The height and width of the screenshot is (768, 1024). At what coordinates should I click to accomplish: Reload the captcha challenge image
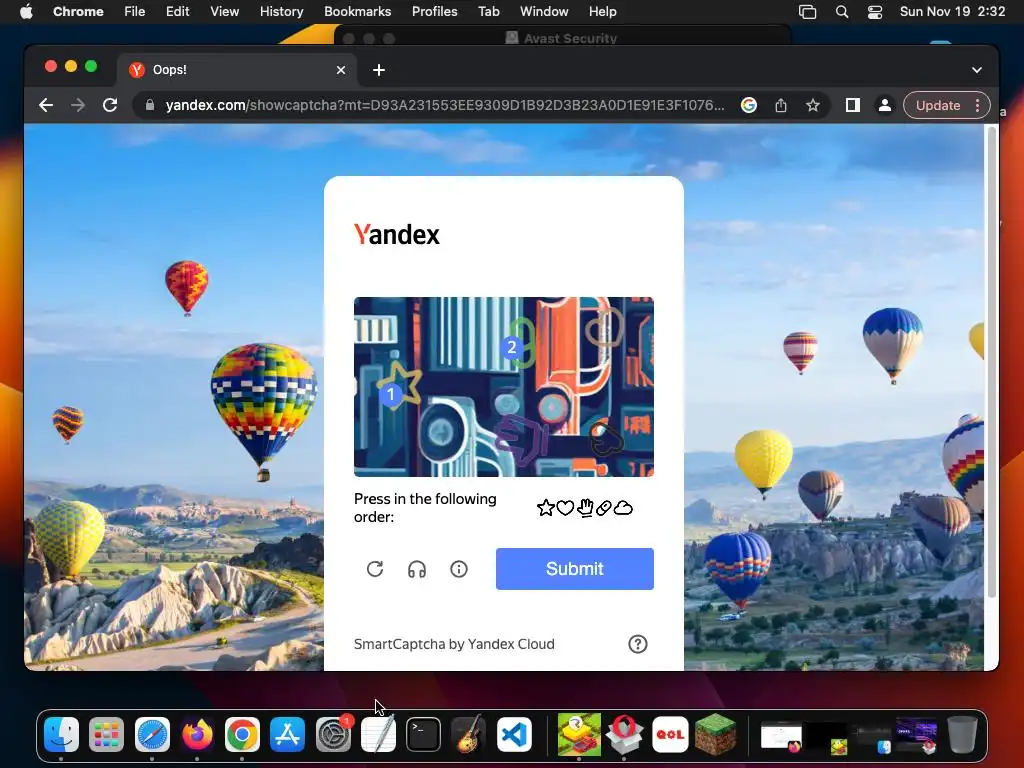click(375, 569)
